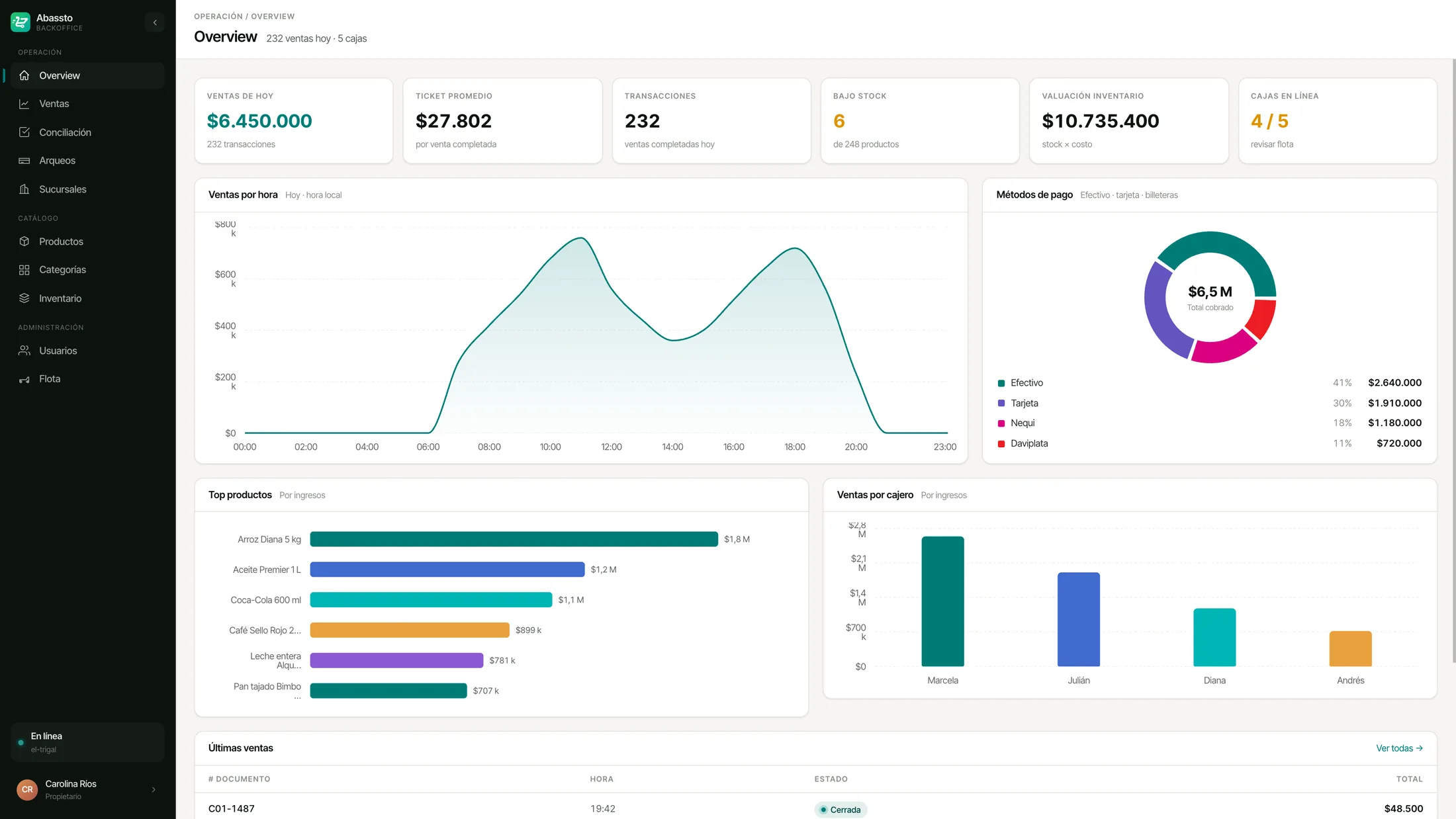Click Marcela's sales bar
Screen dimensions: 1456x819
(943, 601)
